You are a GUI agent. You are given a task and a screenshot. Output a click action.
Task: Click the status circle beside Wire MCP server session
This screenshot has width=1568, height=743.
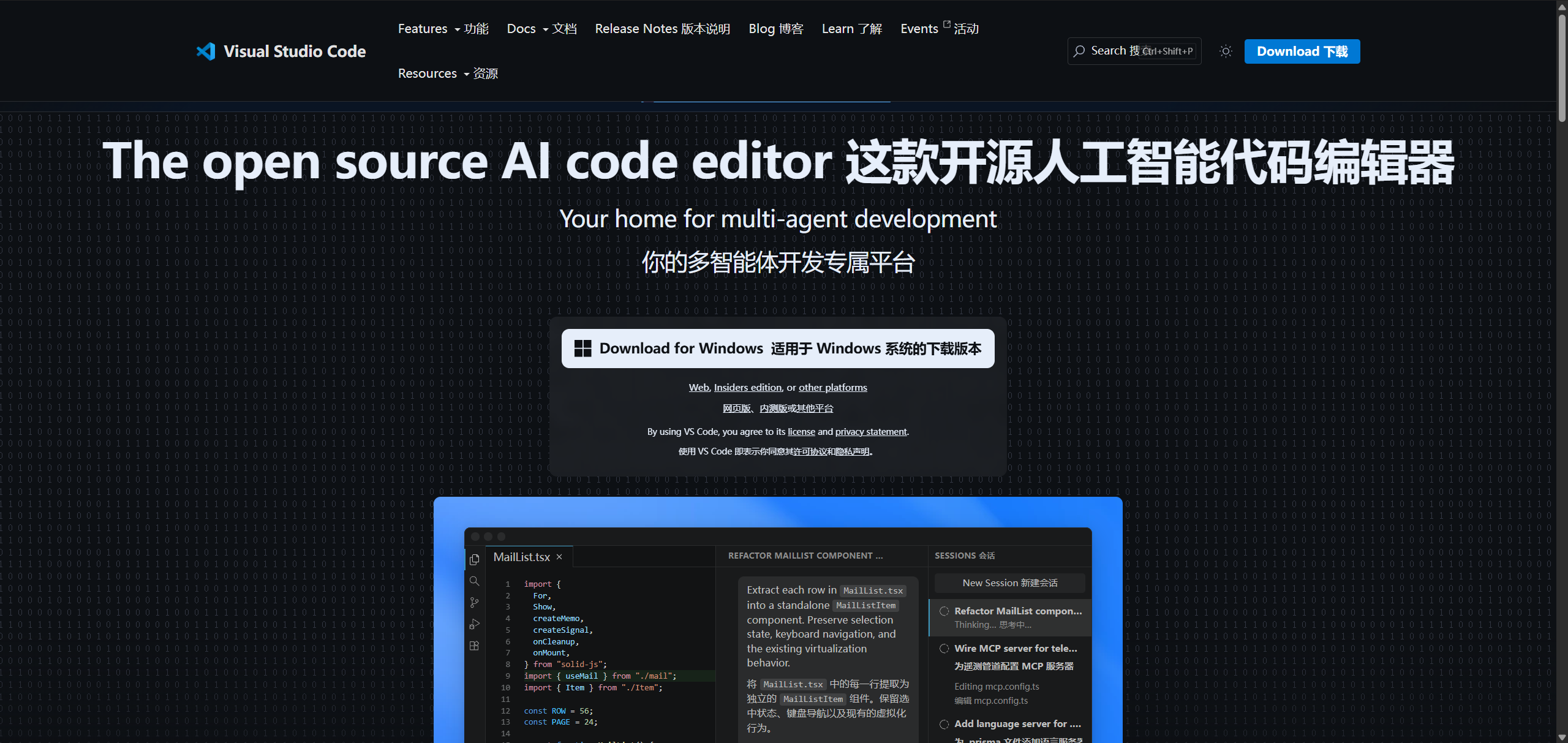944,648
